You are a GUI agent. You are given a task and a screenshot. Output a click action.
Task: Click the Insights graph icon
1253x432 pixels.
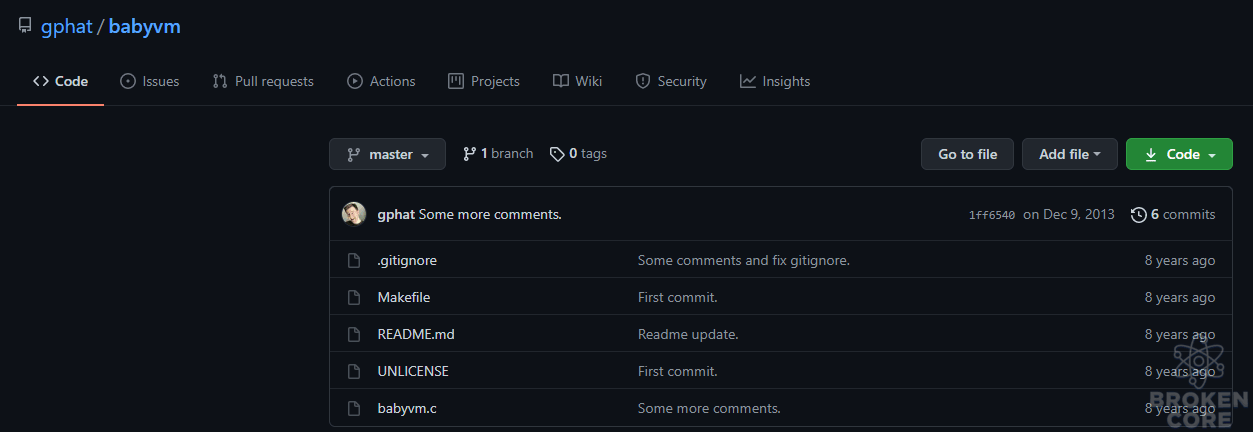point(748,81)
